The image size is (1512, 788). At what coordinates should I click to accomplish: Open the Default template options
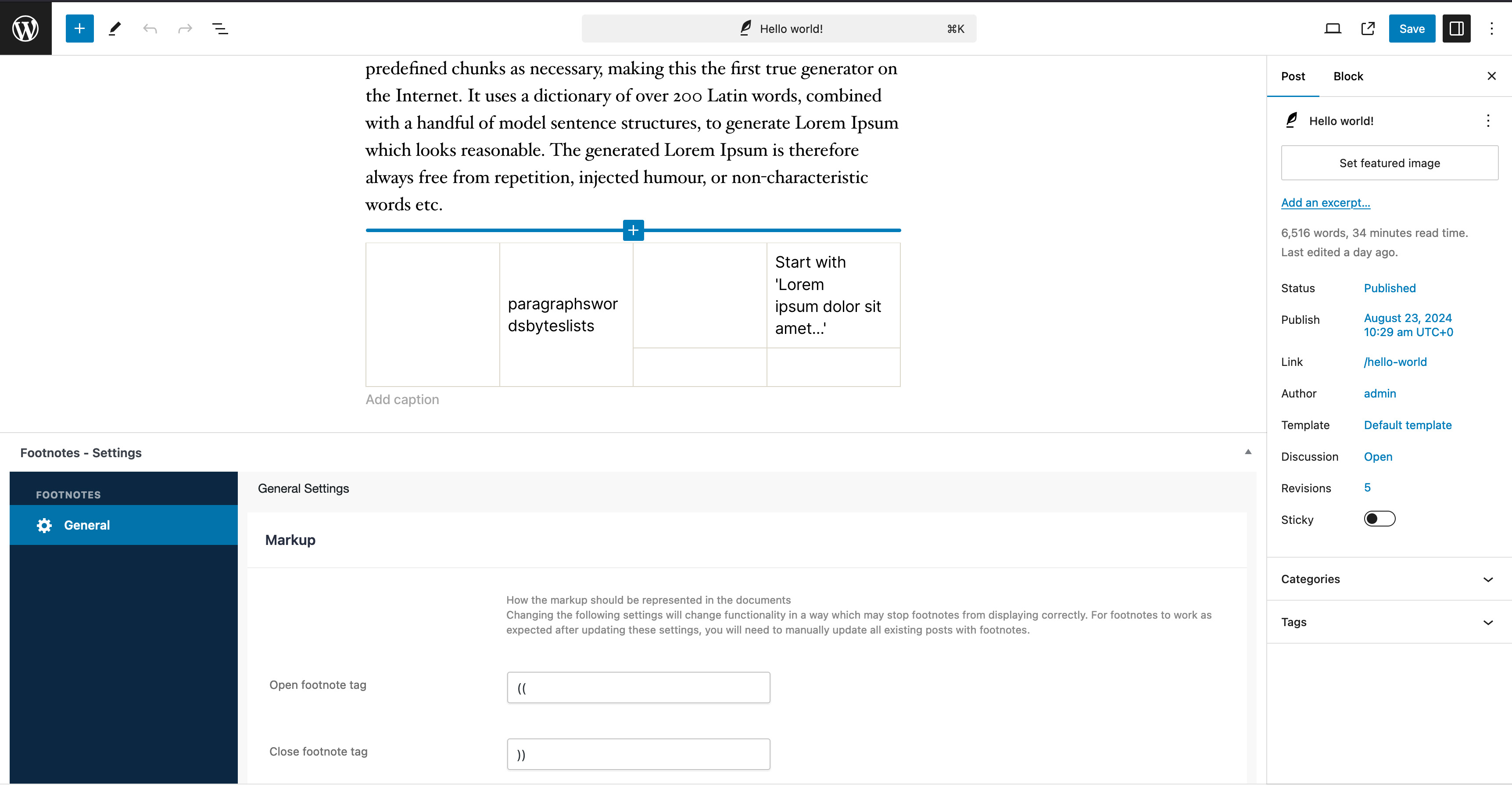1408,426
